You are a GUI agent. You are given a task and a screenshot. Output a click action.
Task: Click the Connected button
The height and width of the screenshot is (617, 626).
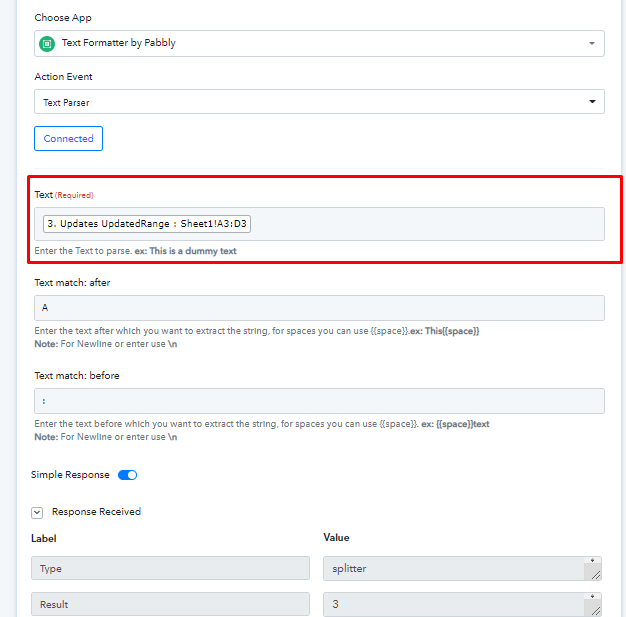tap(68, 139)
